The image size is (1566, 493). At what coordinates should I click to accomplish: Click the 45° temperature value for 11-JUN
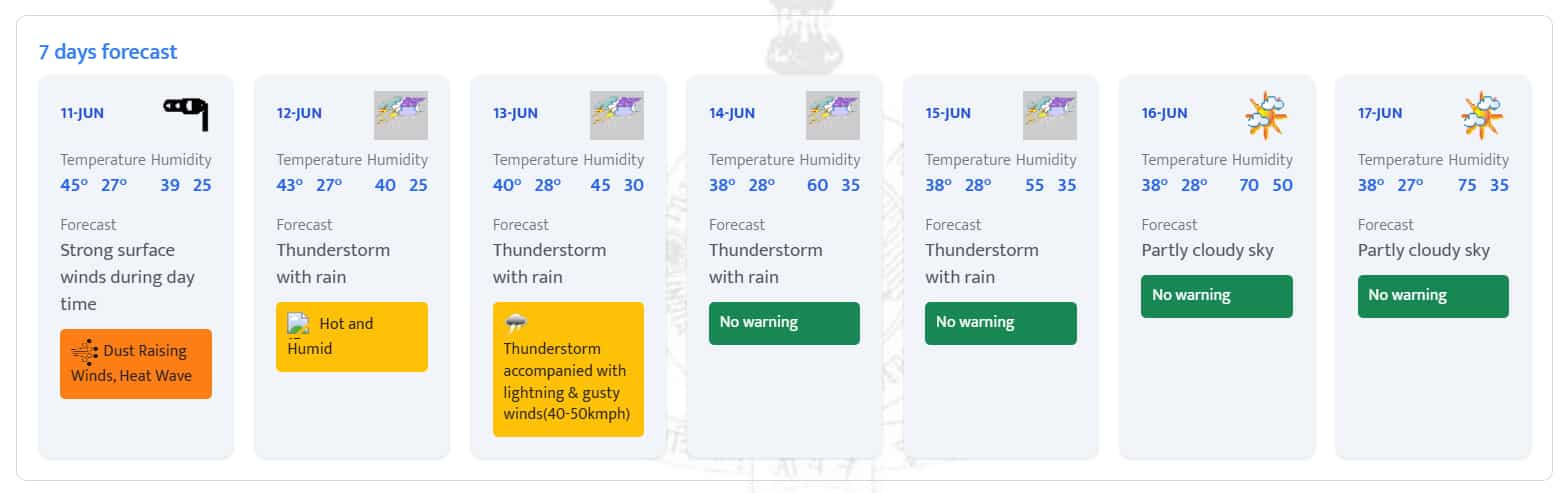tap(74, 185)
